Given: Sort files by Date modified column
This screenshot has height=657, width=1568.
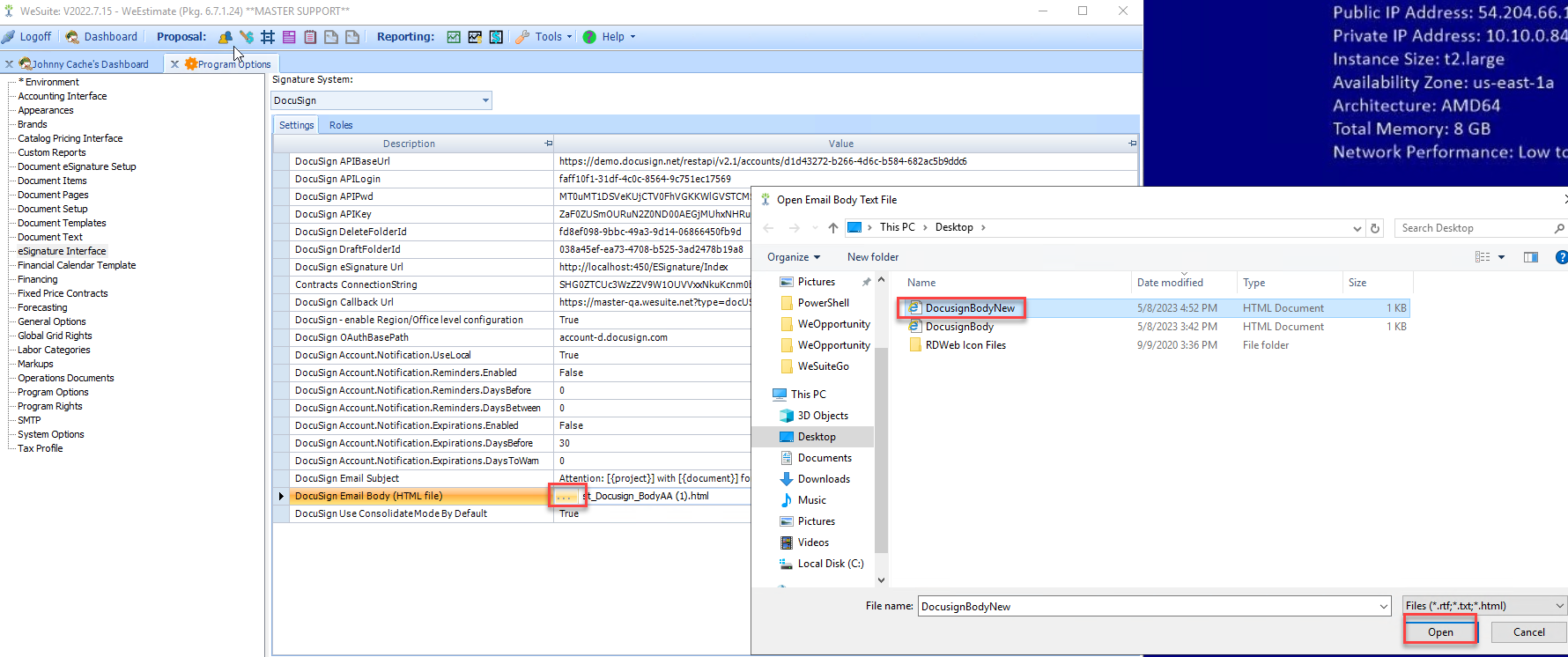Looking at the screenshot, I should pos(1170,283).
